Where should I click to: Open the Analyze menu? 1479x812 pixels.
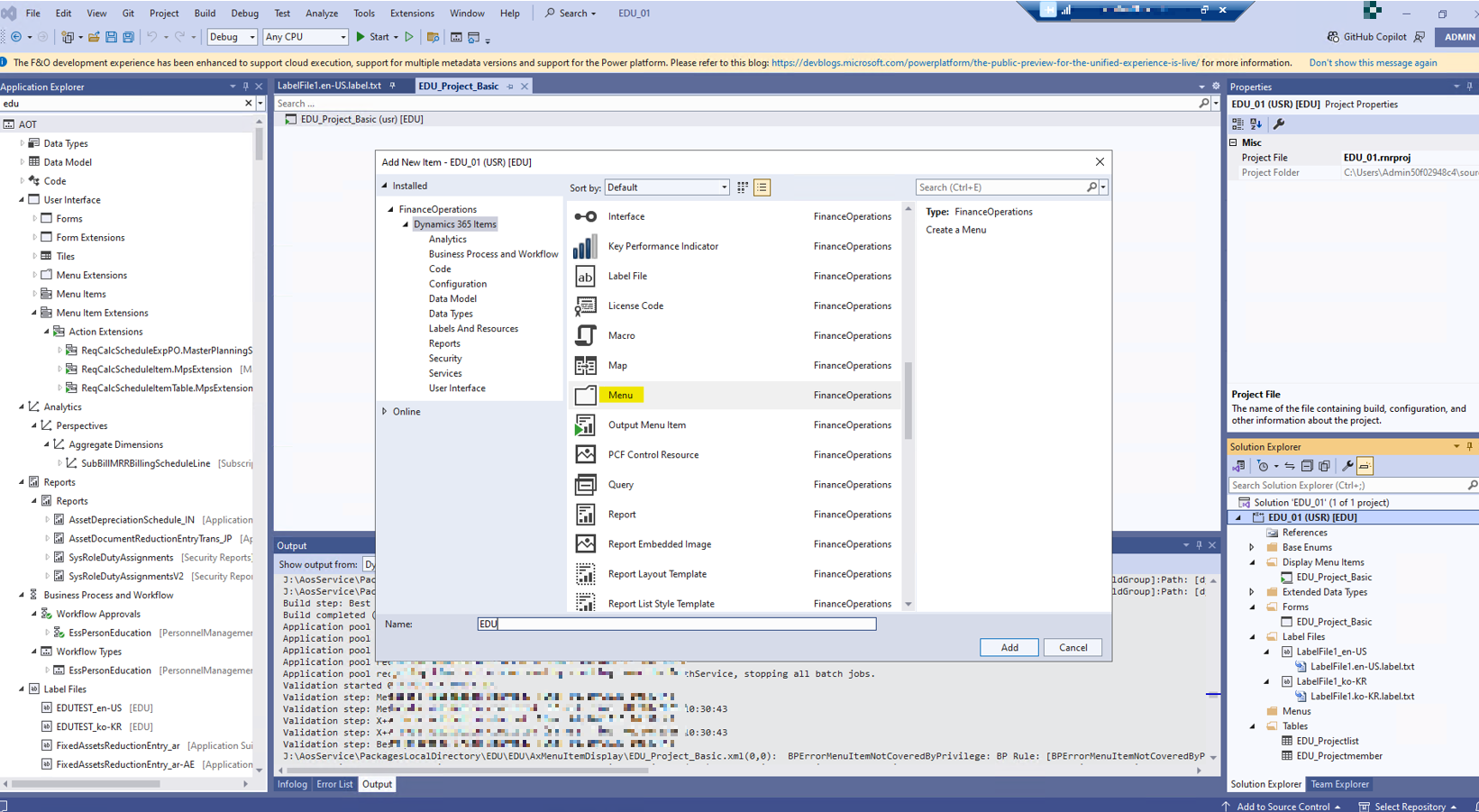pyautogui.click(x=322, y=13)
